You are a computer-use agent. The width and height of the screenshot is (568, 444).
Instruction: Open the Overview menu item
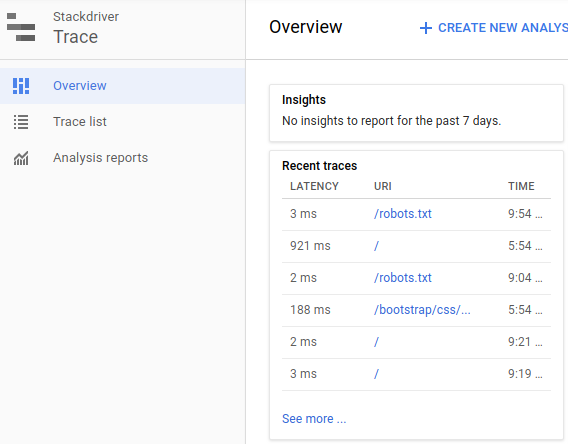pyautogui.click(x=122, y=86)
